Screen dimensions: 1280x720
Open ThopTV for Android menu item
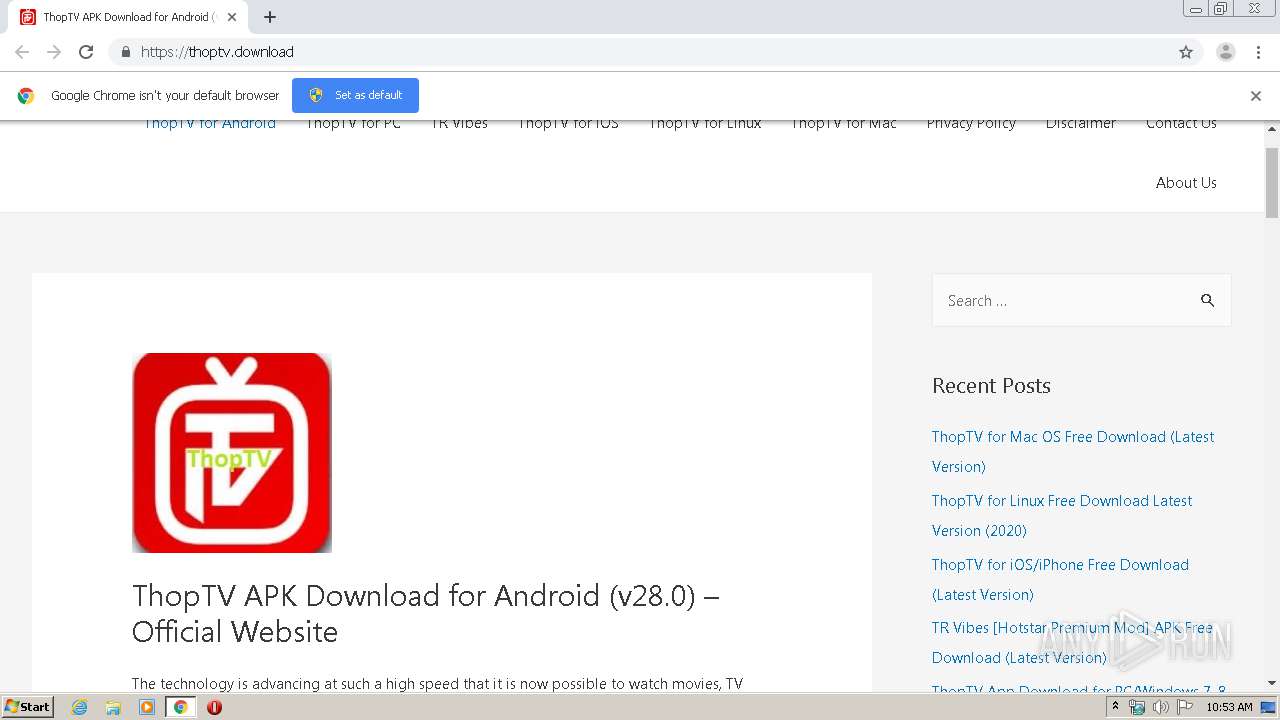[210, 123]
